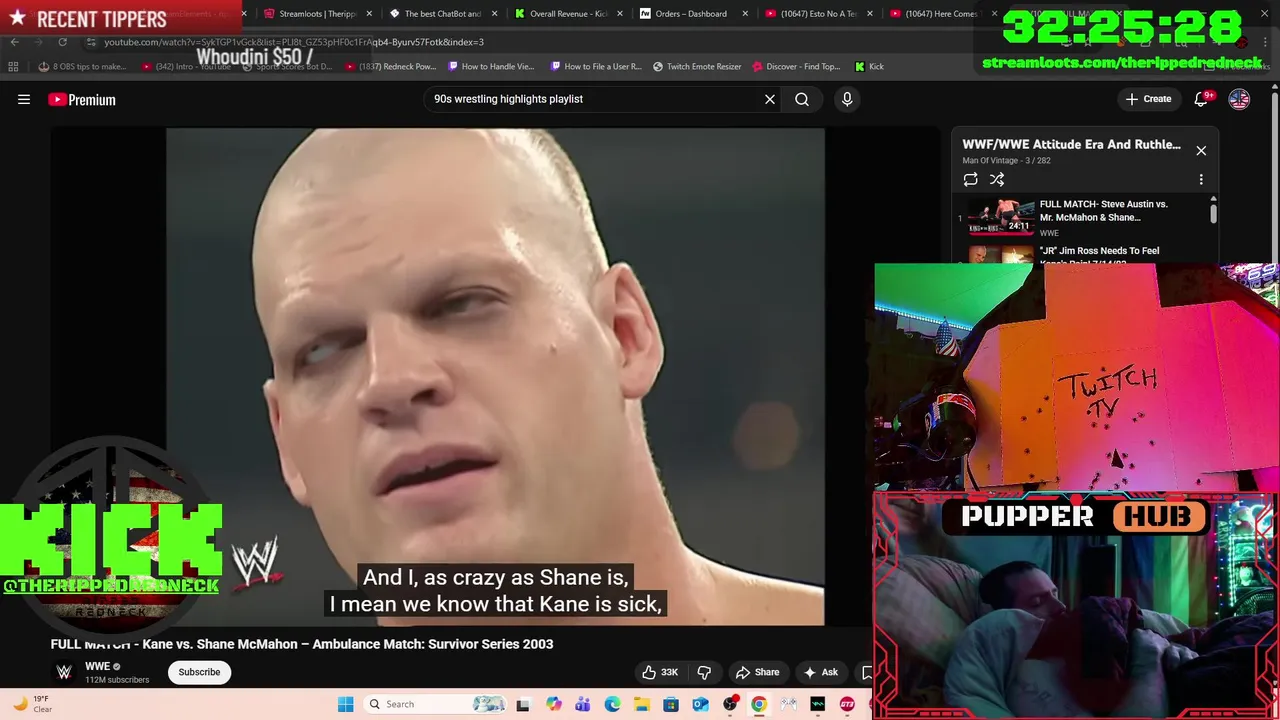Open the YouTube guide hamburger menu
The width and height of the screenshot is (1280, 720).
click(24, 99)
